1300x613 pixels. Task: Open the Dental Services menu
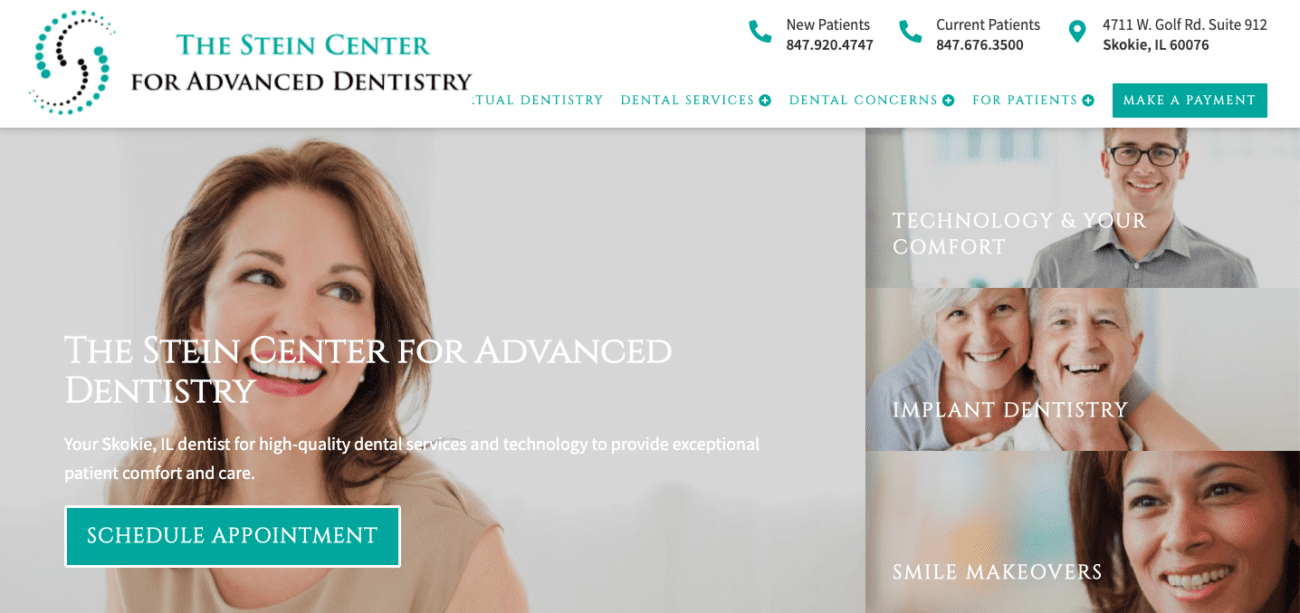click(687, 100)
